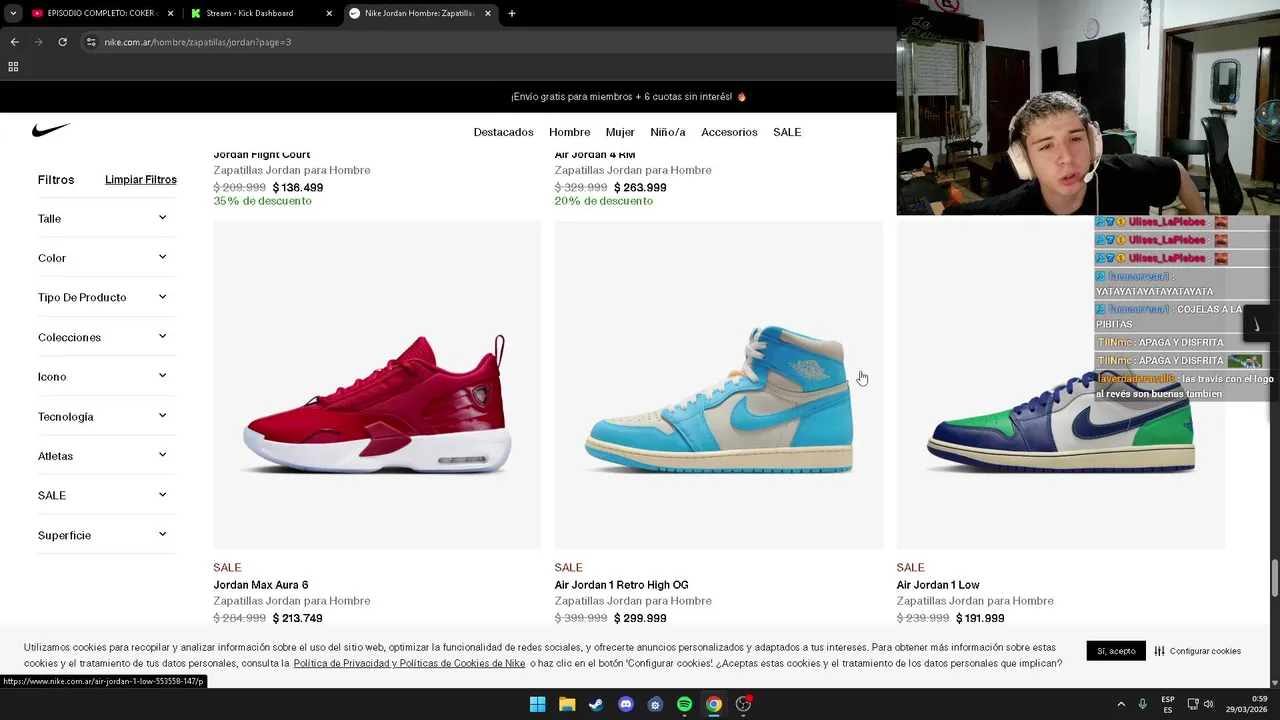The height and width of the screenshot is (720, 1280).
Task: Show hidden system tray icons
Action: [1121, 704]
